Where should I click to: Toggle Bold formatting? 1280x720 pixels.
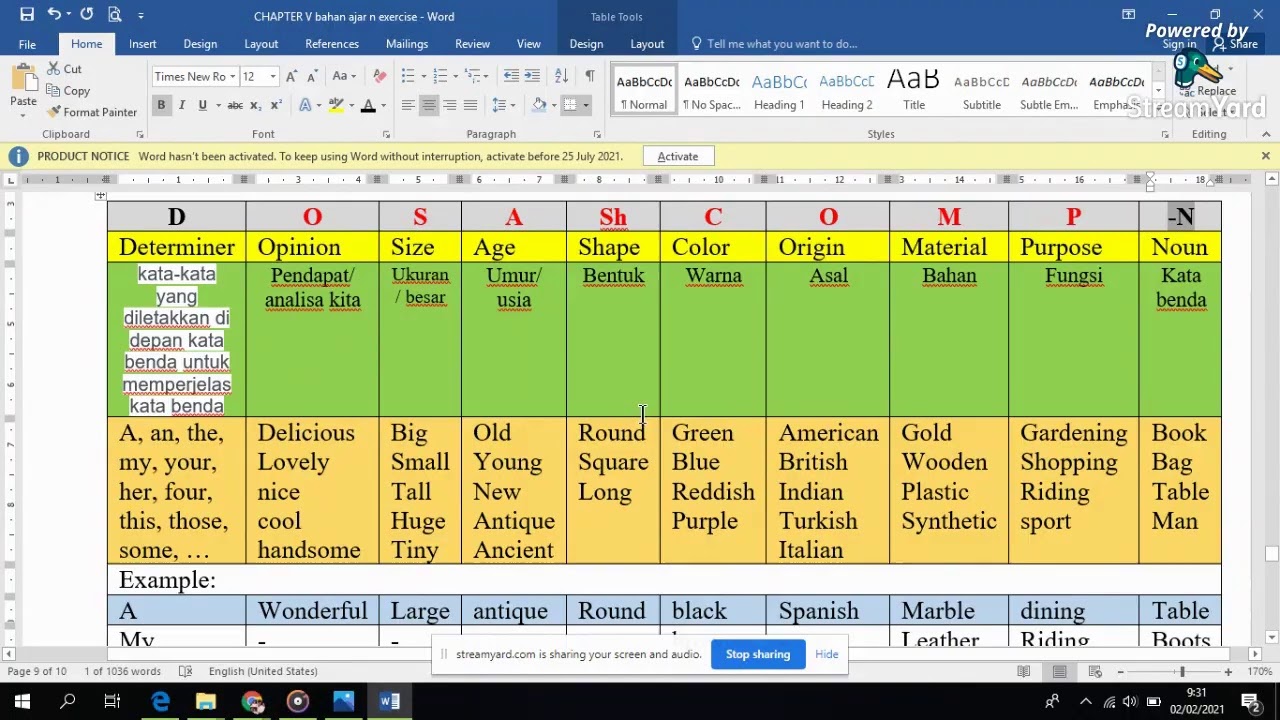(161, 106)
